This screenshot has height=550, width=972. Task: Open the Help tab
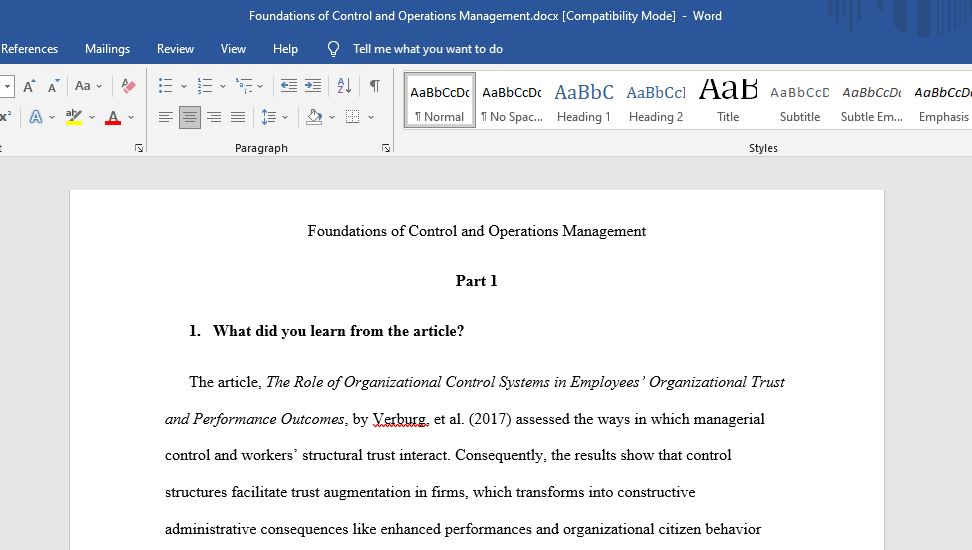285,49
